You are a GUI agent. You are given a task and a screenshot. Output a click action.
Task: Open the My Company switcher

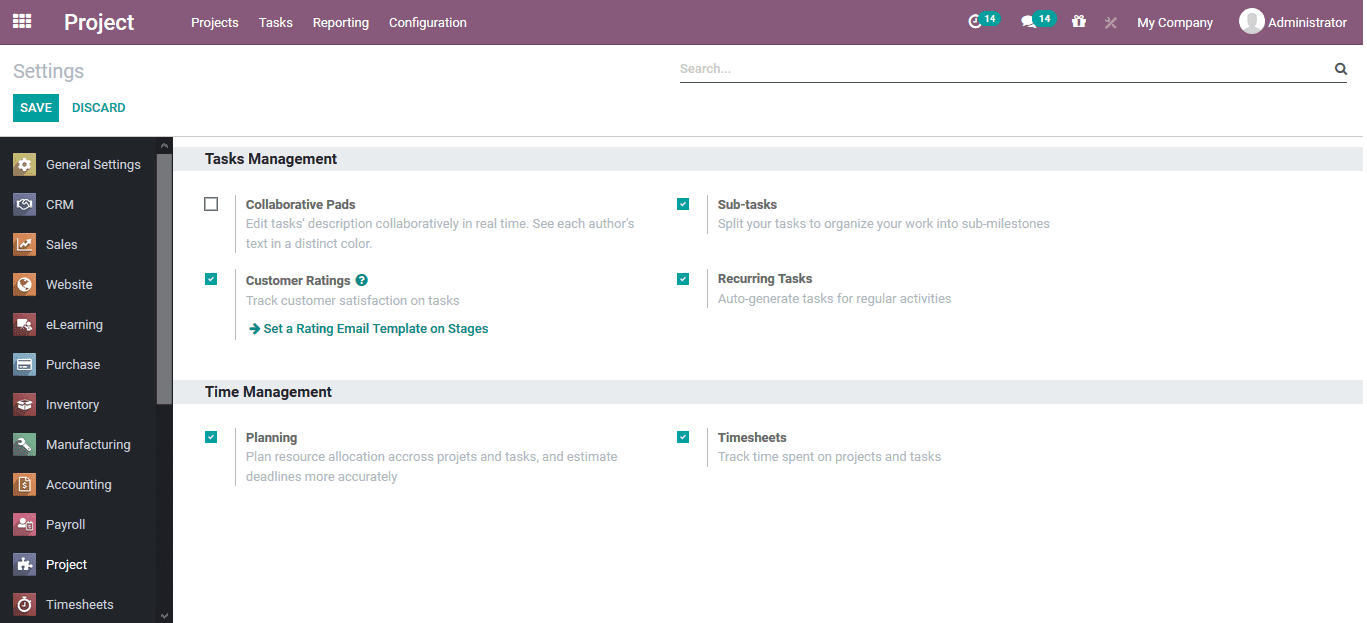[1174, 21]
